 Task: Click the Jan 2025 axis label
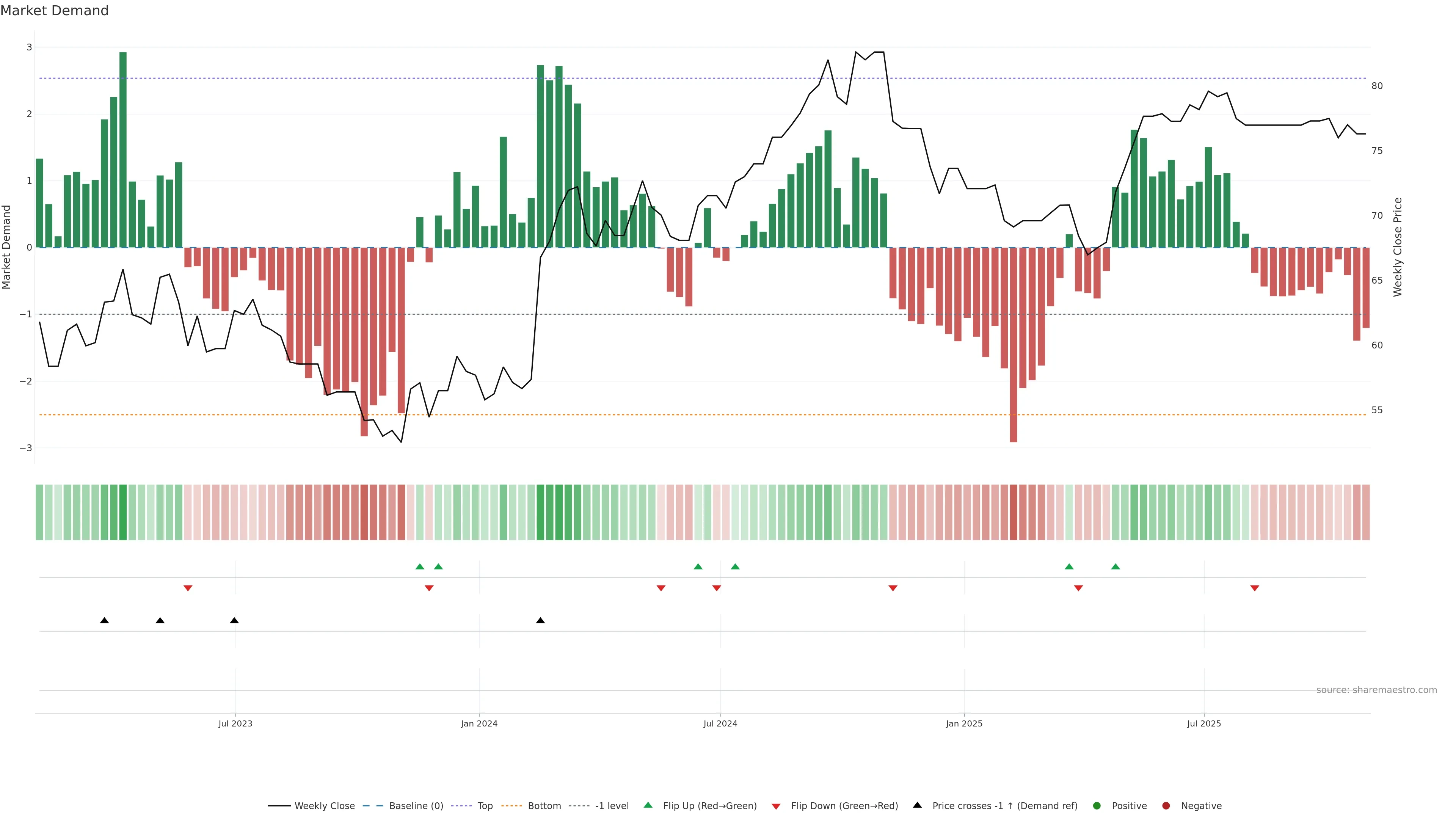(x=964, y=723)
